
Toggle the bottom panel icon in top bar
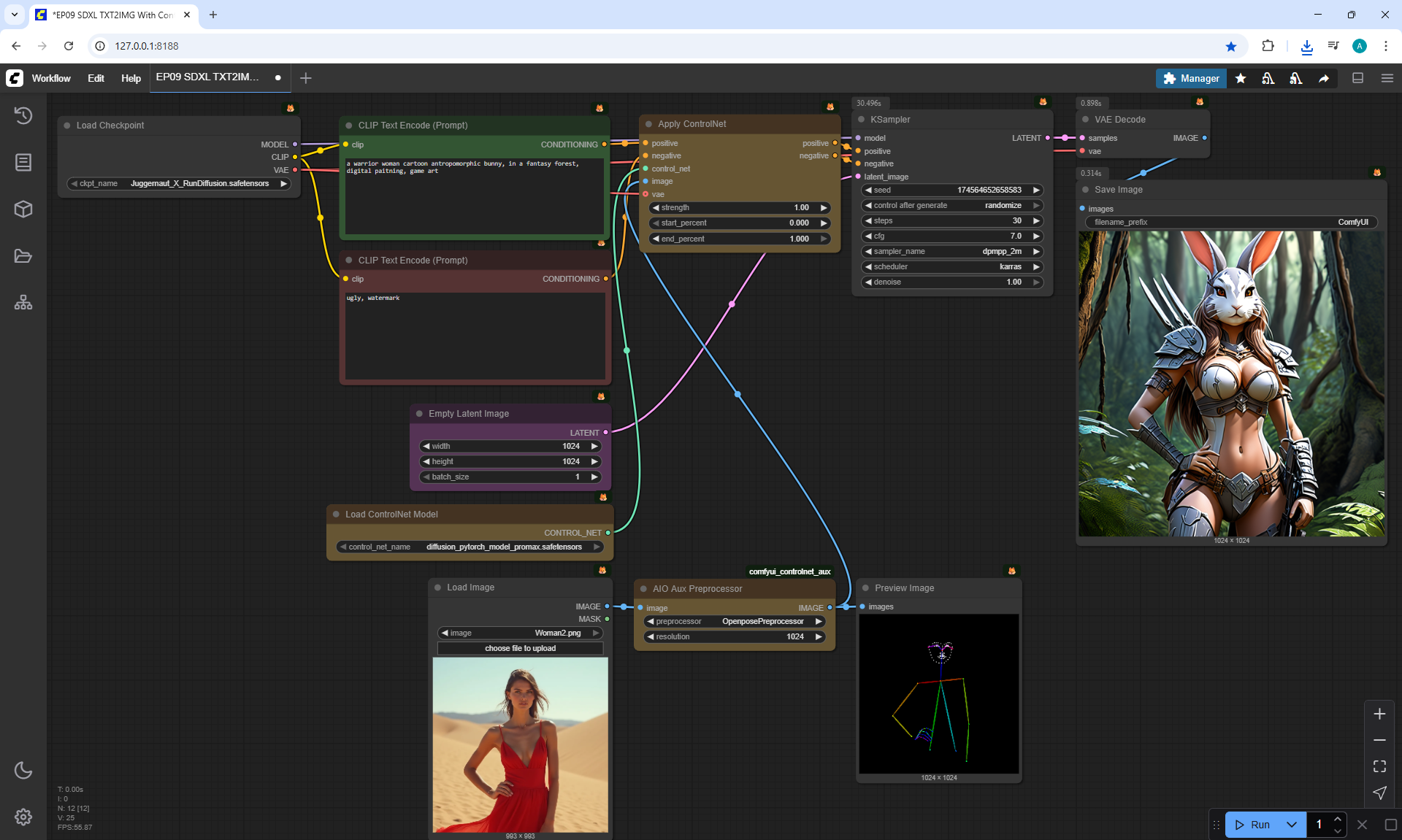[x=1357, y=78]
